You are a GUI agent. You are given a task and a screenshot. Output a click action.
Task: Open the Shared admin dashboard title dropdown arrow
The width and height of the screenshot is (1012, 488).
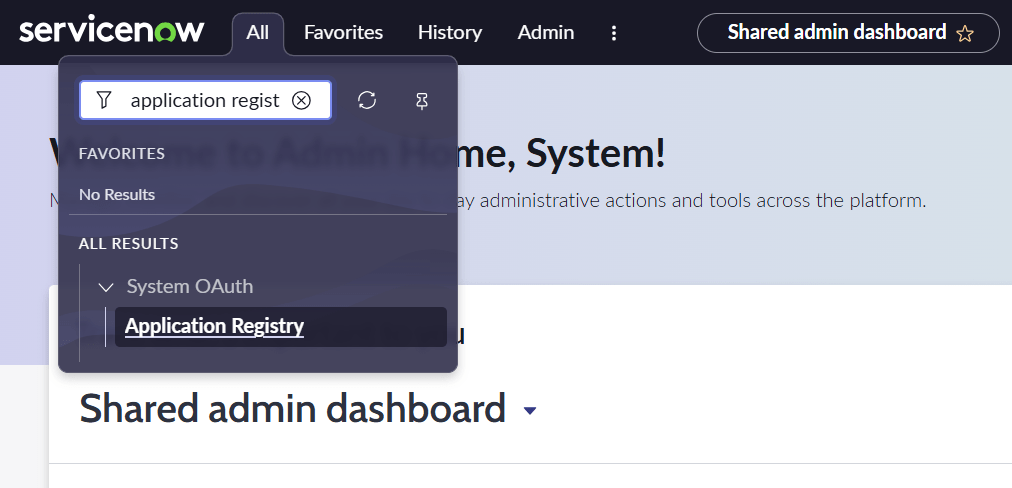coord(530,411)
